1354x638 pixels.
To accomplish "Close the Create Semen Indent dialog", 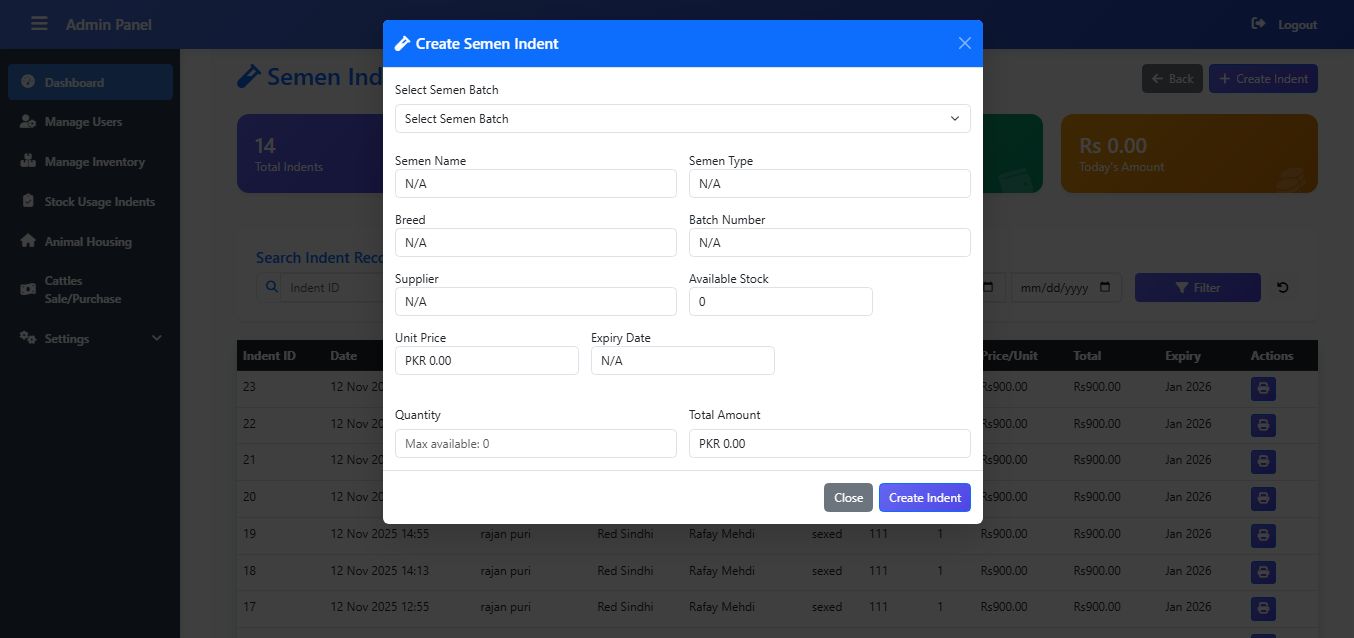I will click(x=964, y=43).
